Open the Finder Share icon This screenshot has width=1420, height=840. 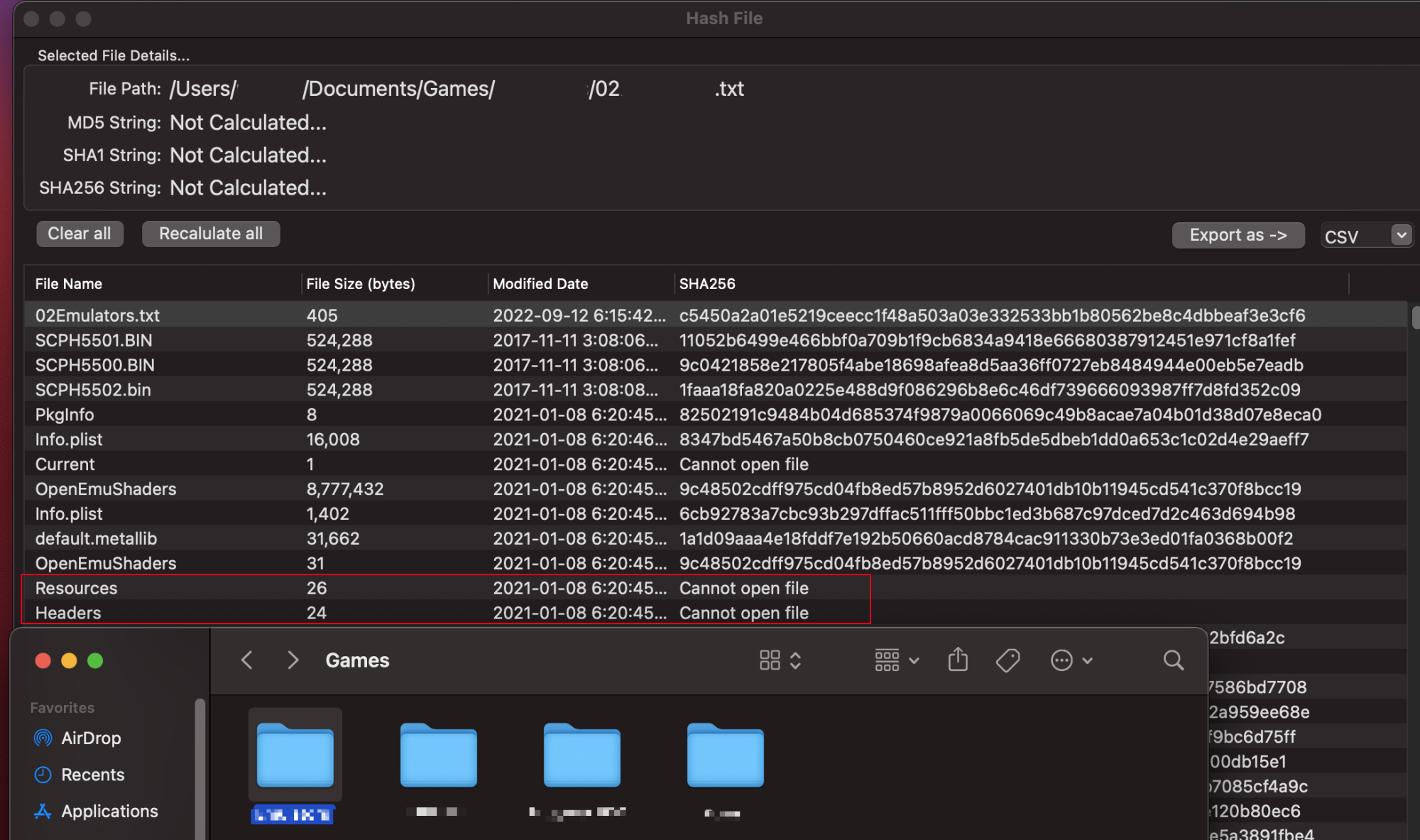click(958, 660)
